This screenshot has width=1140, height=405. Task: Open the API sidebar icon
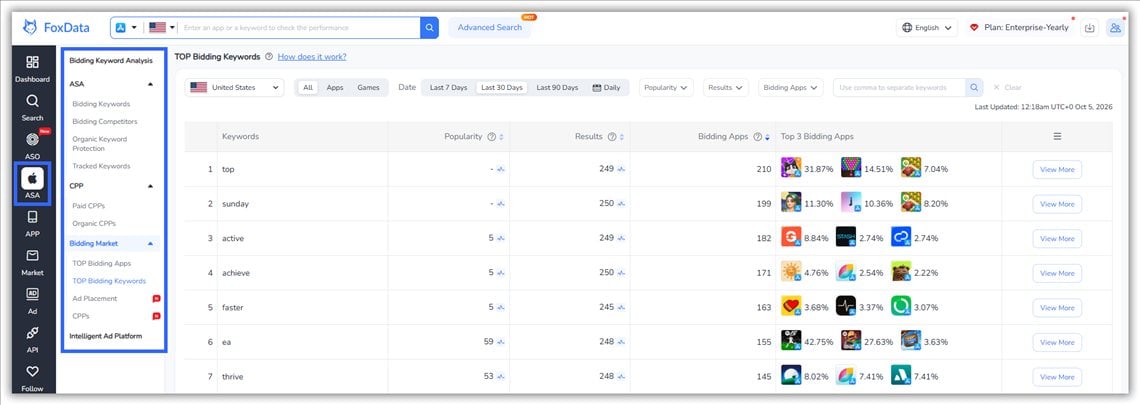coord(33,333)
